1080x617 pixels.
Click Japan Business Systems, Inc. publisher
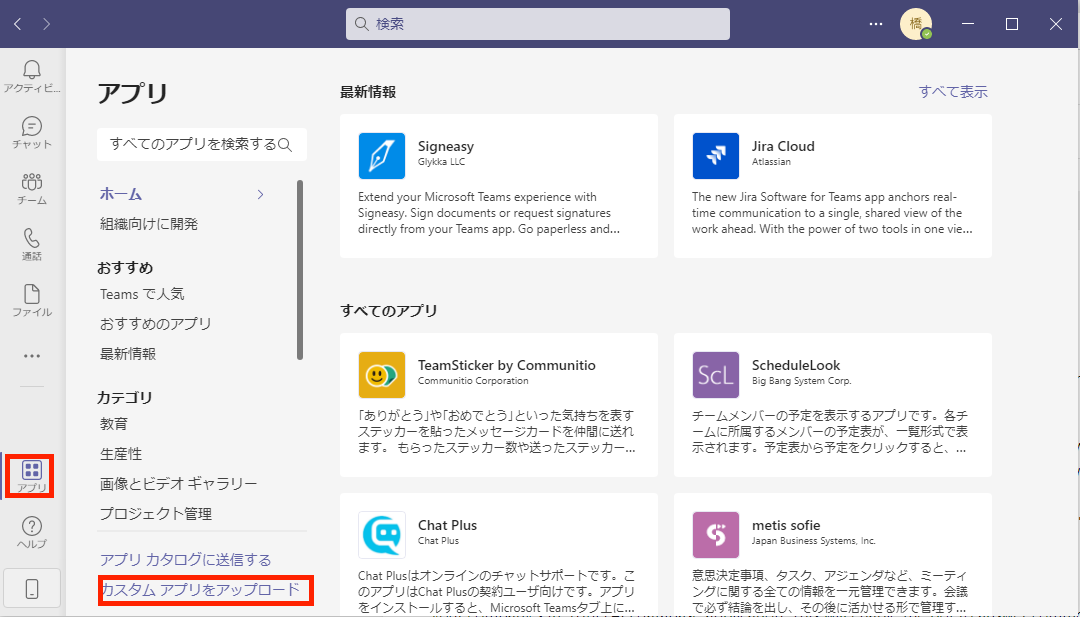(813, 541)
